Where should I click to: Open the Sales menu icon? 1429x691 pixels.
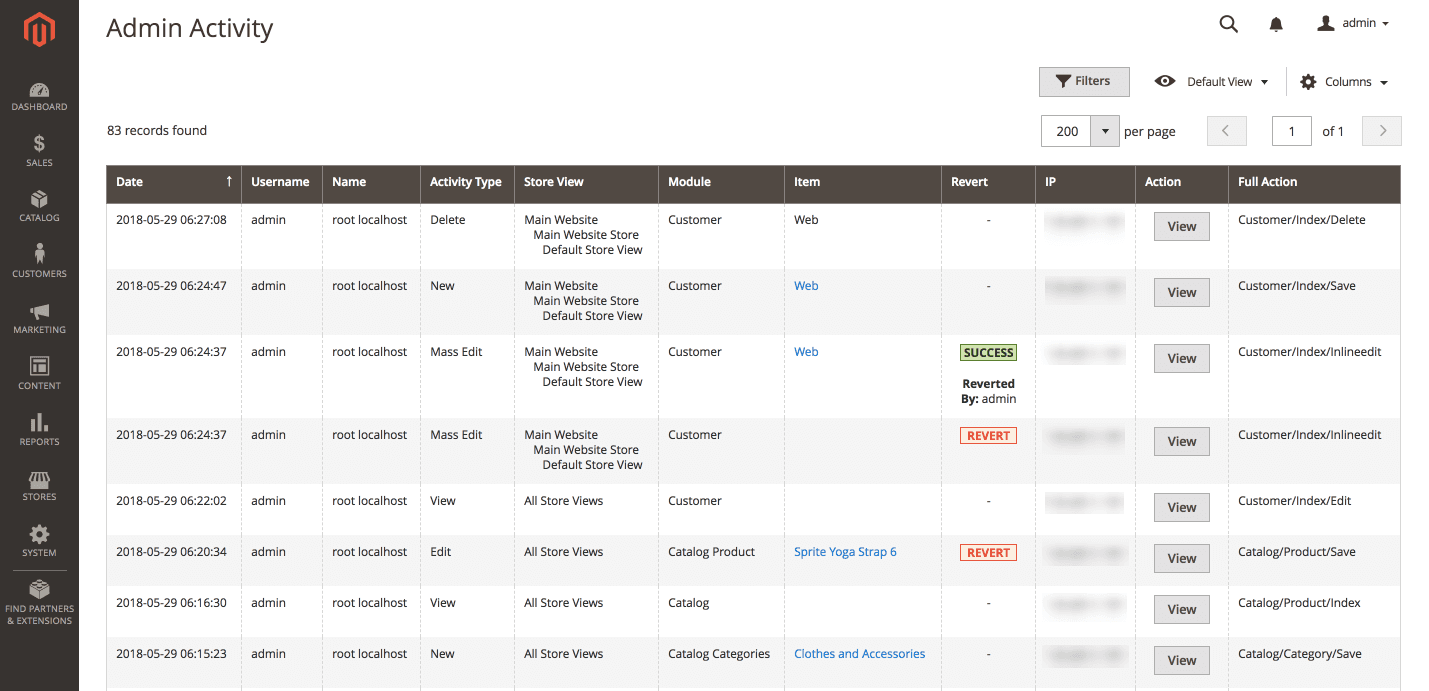tap(39, 151)
